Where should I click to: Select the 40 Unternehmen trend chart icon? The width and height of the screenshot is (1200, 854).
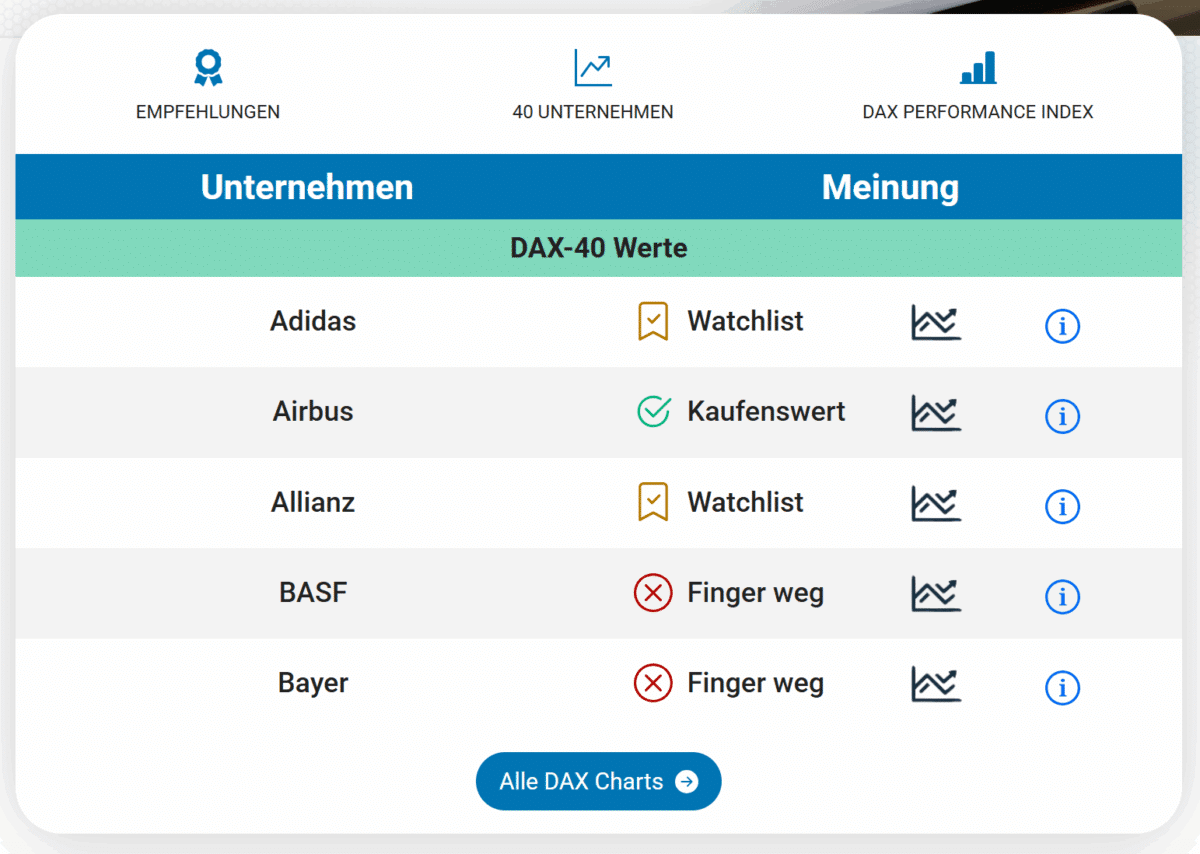[593, 67]
